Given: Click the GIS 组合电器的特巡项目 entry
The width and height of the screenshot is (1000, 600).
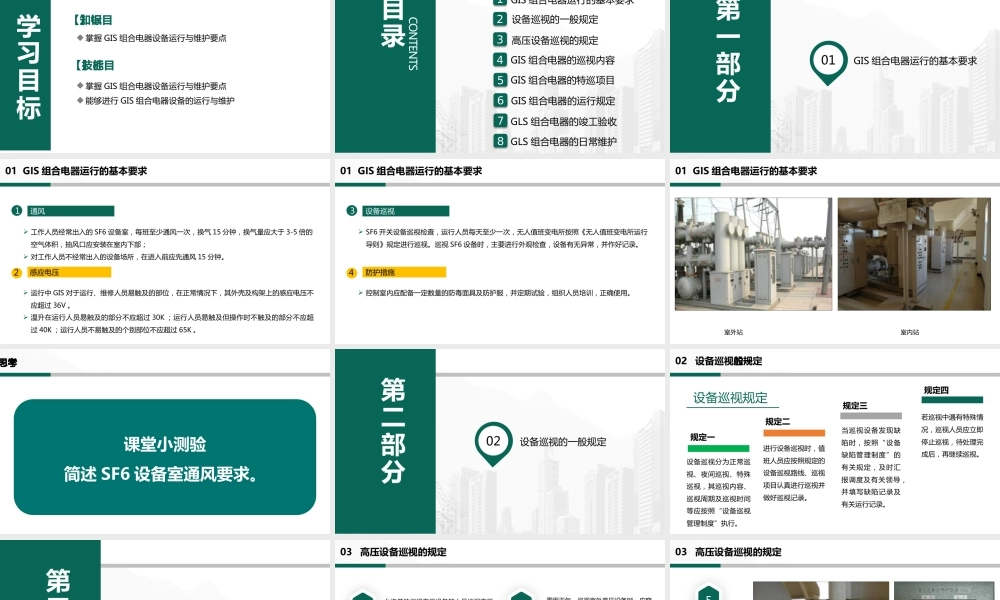Looking at the screenshot, I should [x=562, y=80].
